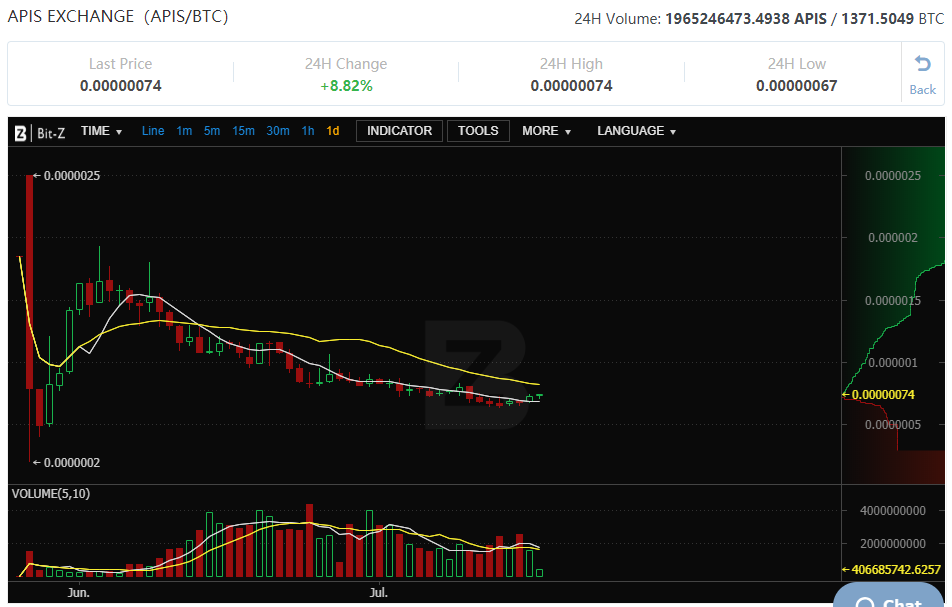Switch to 15m candles

point(243,131)
